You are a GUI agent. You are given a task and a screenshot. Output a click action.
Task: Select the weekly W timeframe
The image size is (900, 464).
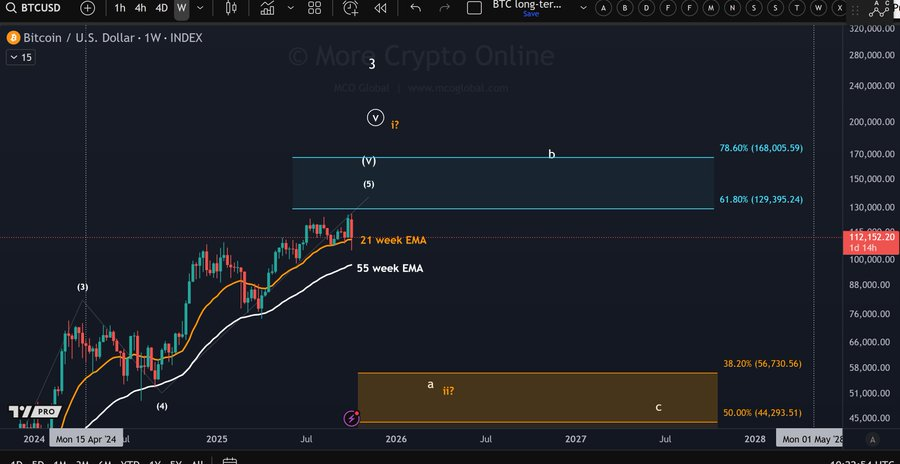[x=181, y=8]
